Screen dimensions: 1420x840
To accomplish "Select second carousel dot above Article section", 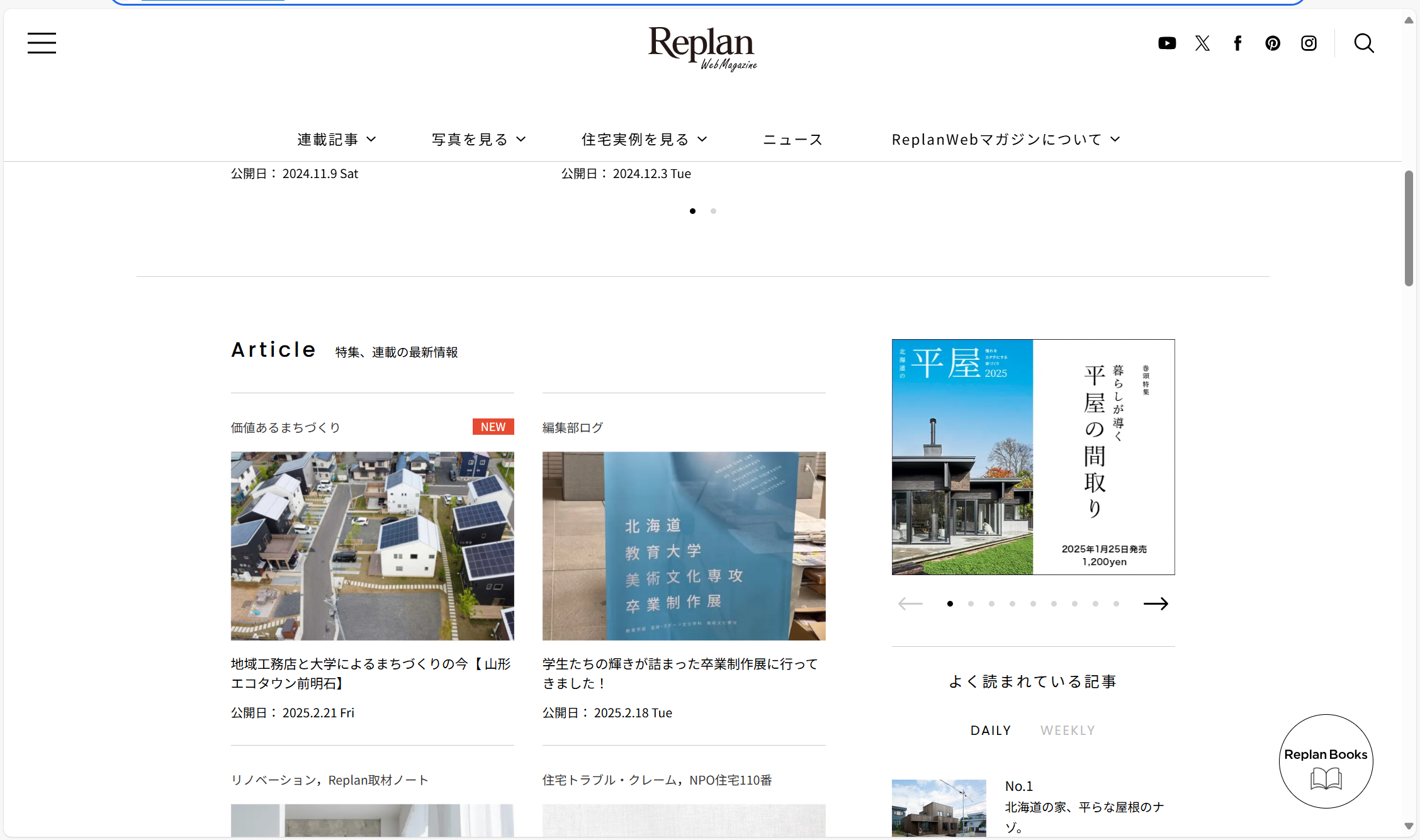I will [713, 211].
